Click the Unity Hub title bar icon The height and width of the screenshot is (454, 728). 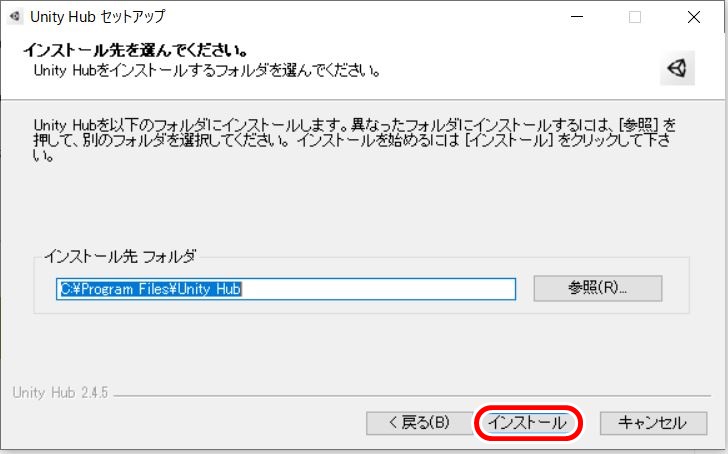pyautogui.click(x=15, y=17)
